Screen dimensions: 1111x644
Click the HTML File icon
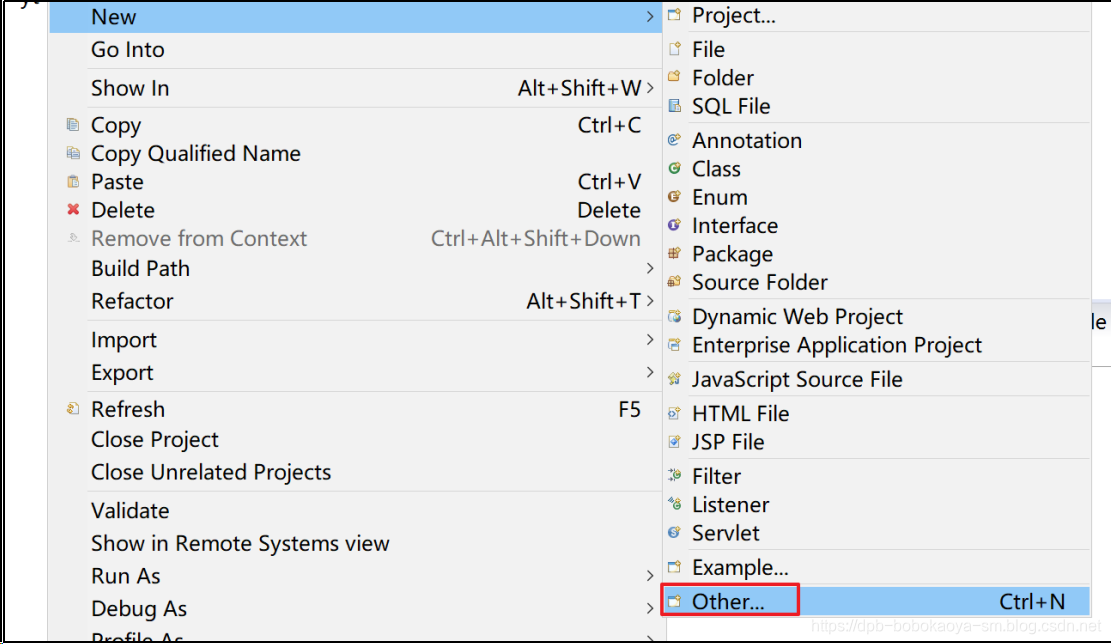(675, 413)
